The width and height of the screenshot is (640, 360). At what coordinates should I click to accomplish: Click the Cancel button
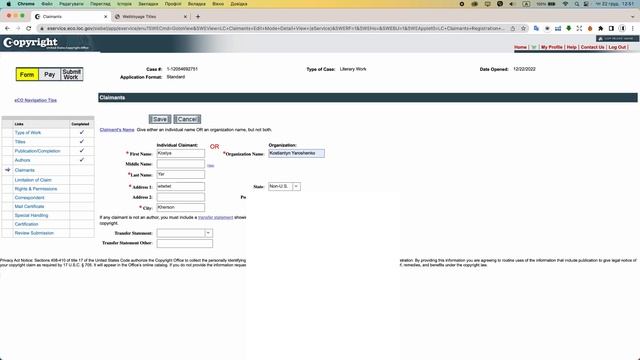click(x=187, y=119)
